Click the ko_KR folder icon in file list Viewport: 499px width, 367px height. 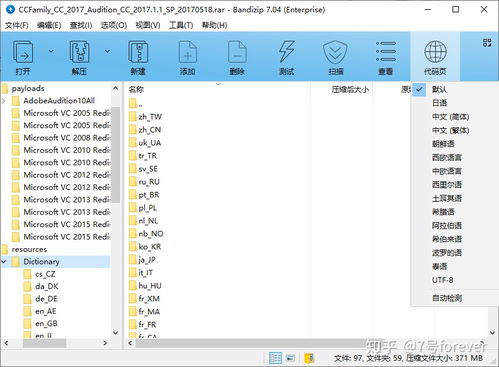coord(133,247)
